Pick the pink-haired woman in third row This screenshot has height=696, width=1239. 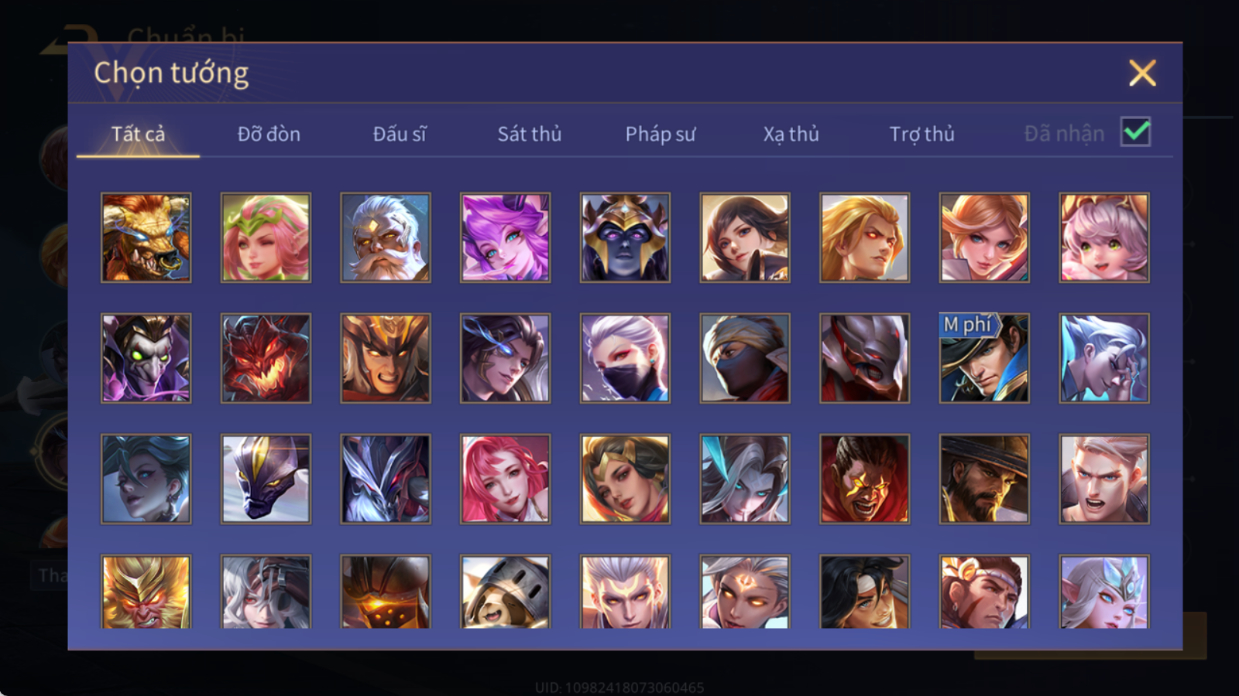[x=505, y=479]
